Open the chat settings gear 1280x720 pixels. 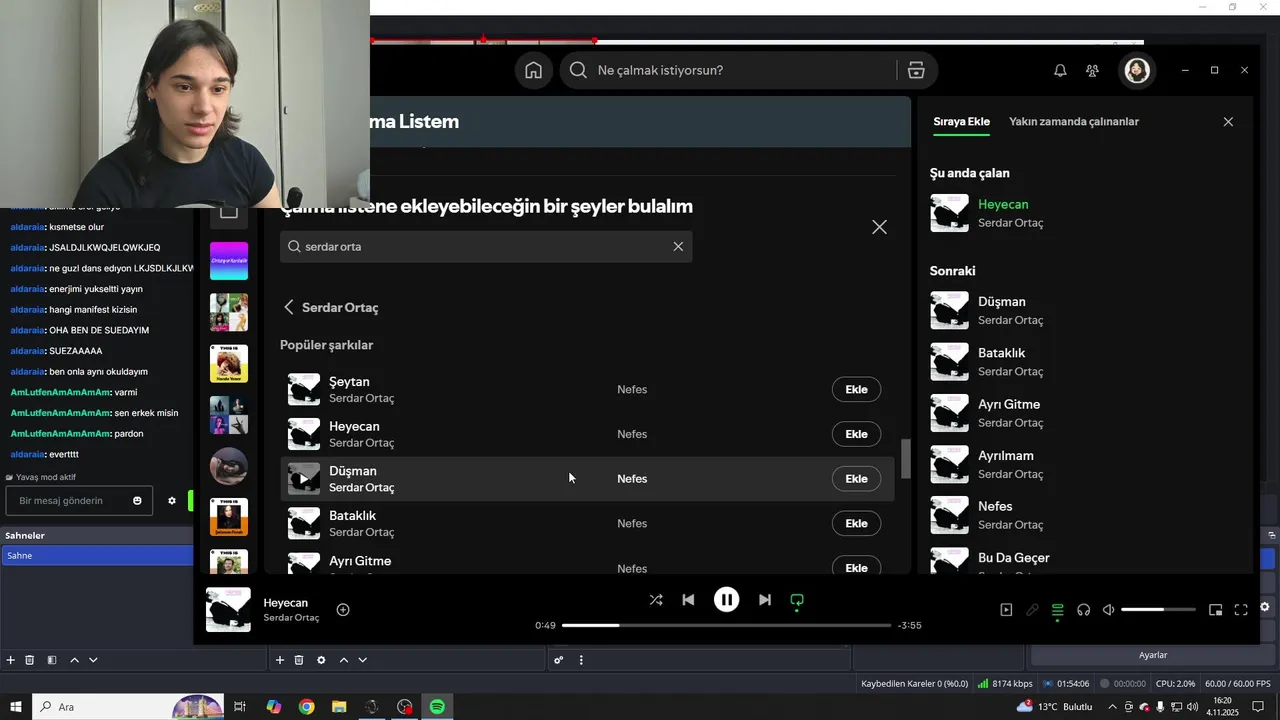(171, 501)
